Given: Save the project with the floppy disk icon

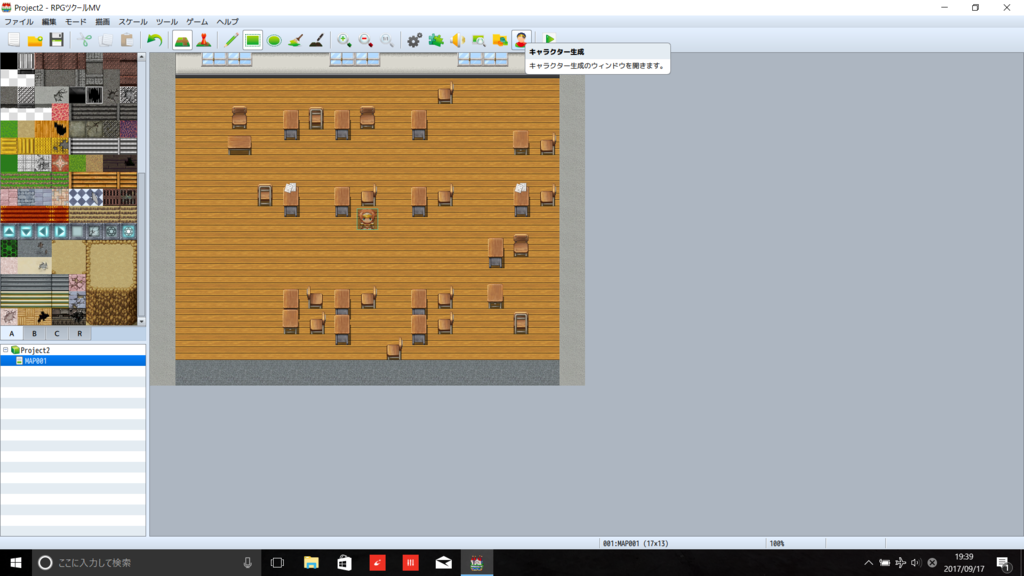Looking at the screenshot, I should tap(57, 40).
